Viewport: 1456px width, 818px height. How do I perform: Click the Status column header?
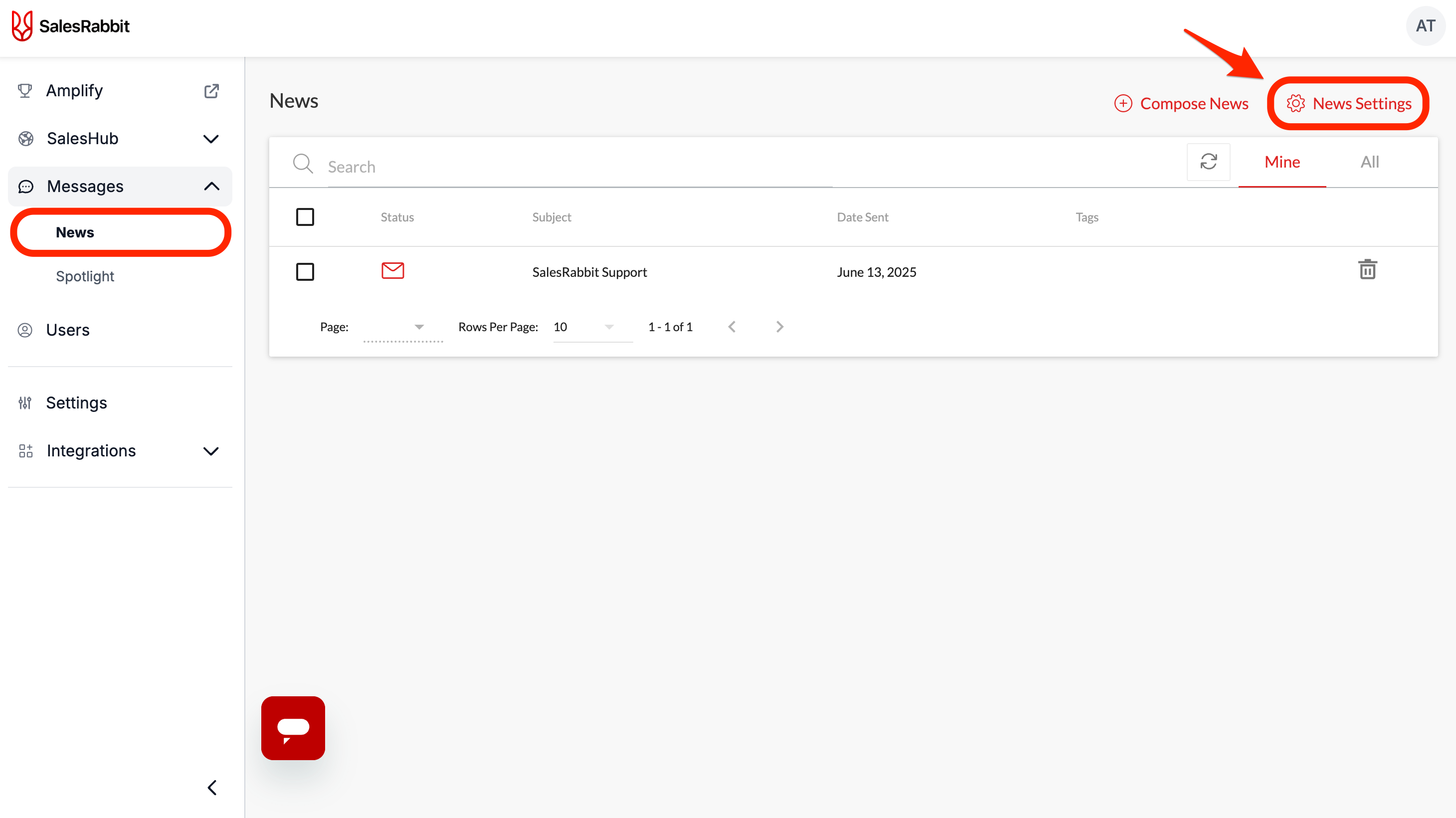397,217
